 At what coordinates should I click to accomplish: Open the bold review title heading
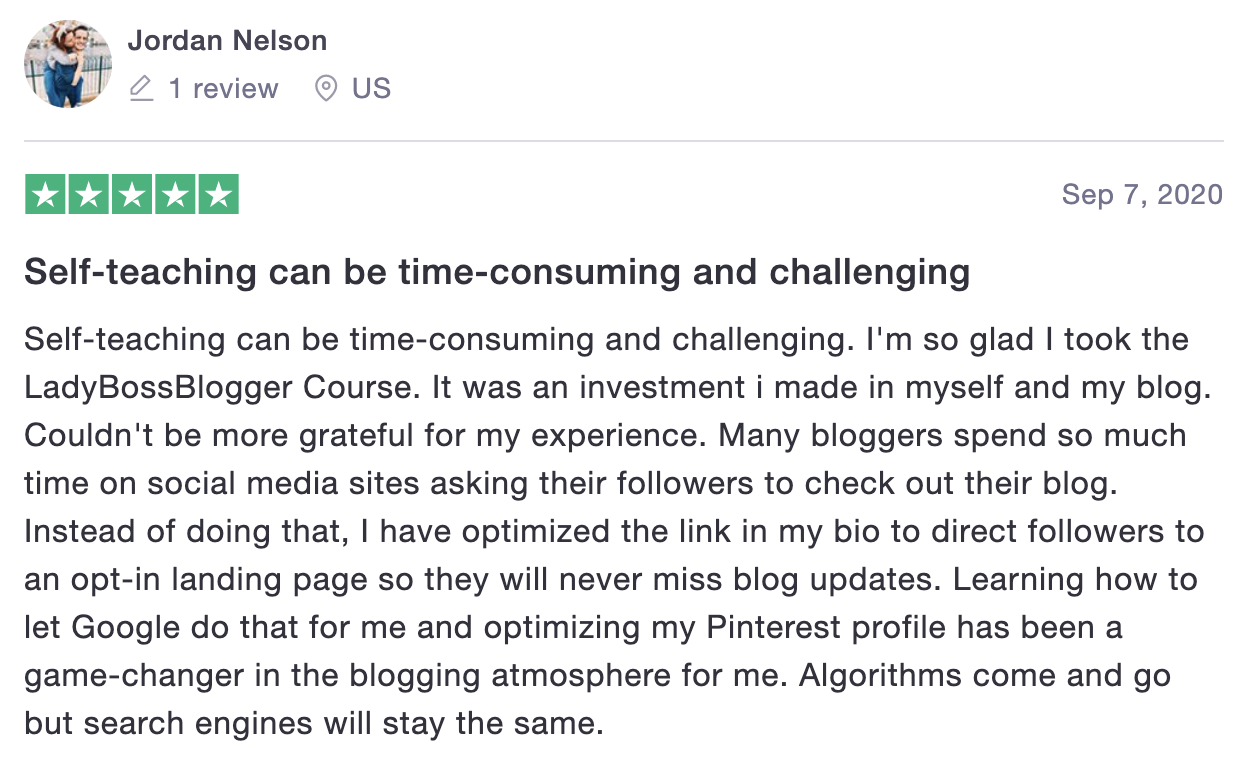(497, 272)
